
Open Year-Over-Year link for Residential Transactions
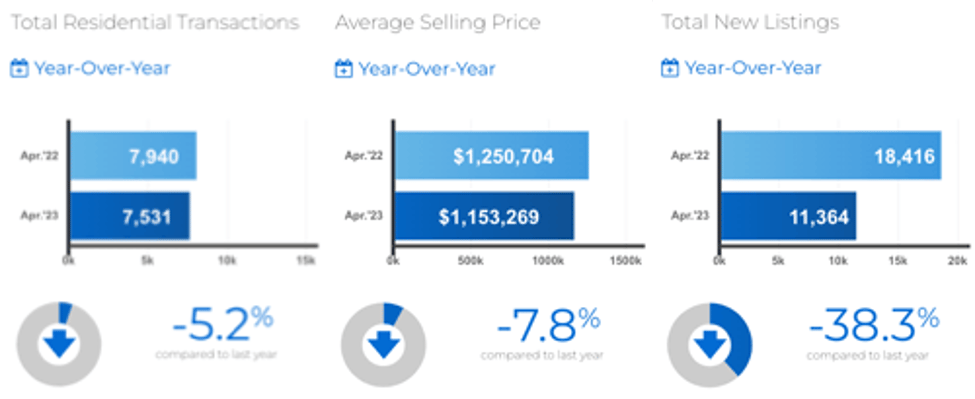[102, 68]
